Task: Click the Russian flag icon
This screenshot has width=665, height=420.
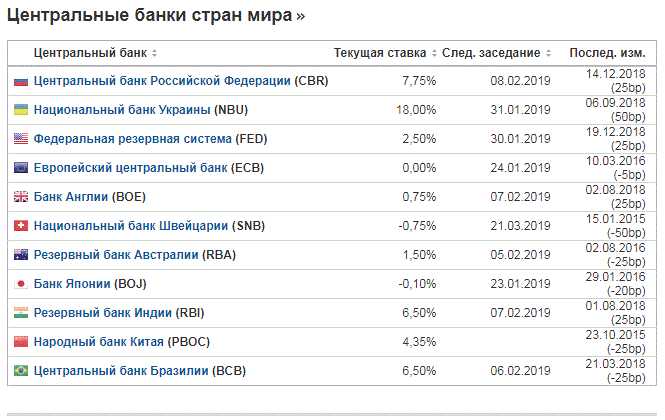Action: click(x=21, y=81)
